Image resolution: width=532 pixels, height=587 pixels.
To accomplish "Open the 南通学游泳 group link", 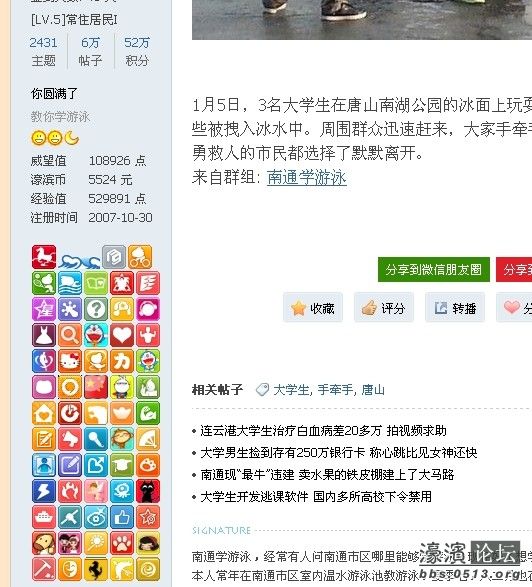I will (307, 177).
